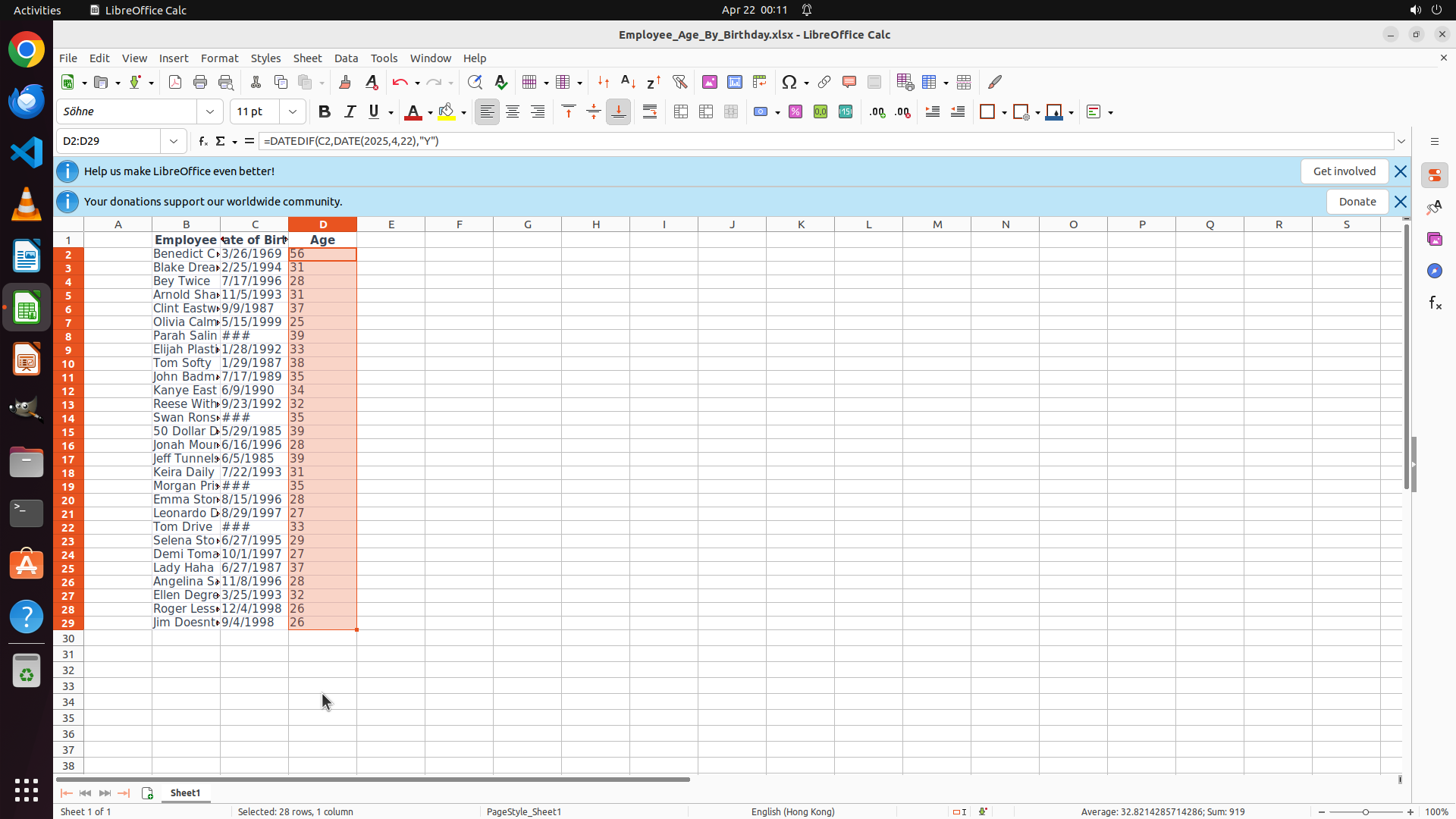Click the Insert Chart icon
Viewport: 1456px width, 819px height.
[734, 82]
